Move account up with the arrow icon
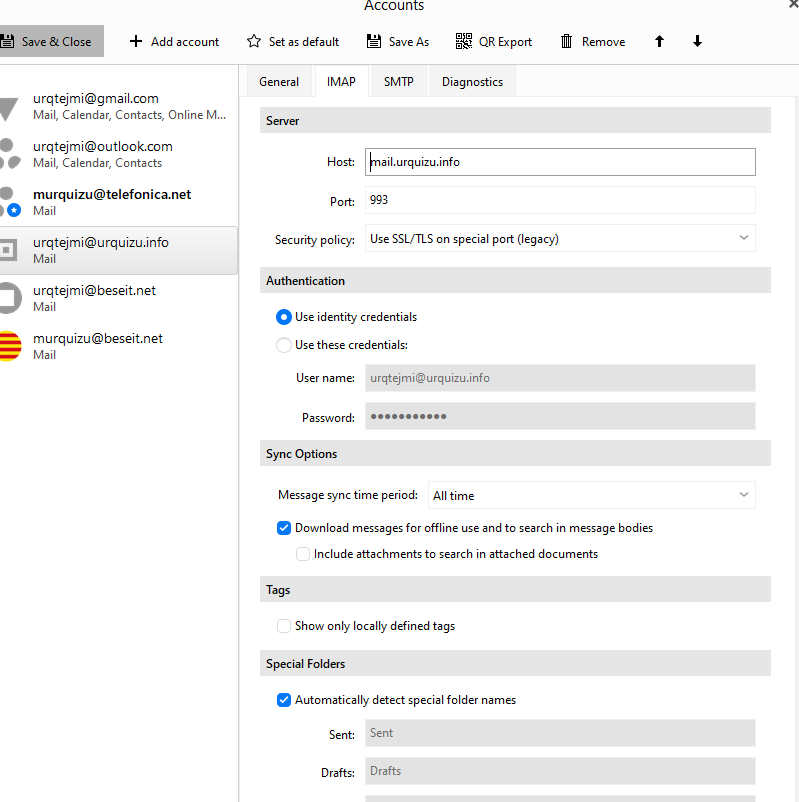Screen dimensions: 799x802 click(659, 42)
